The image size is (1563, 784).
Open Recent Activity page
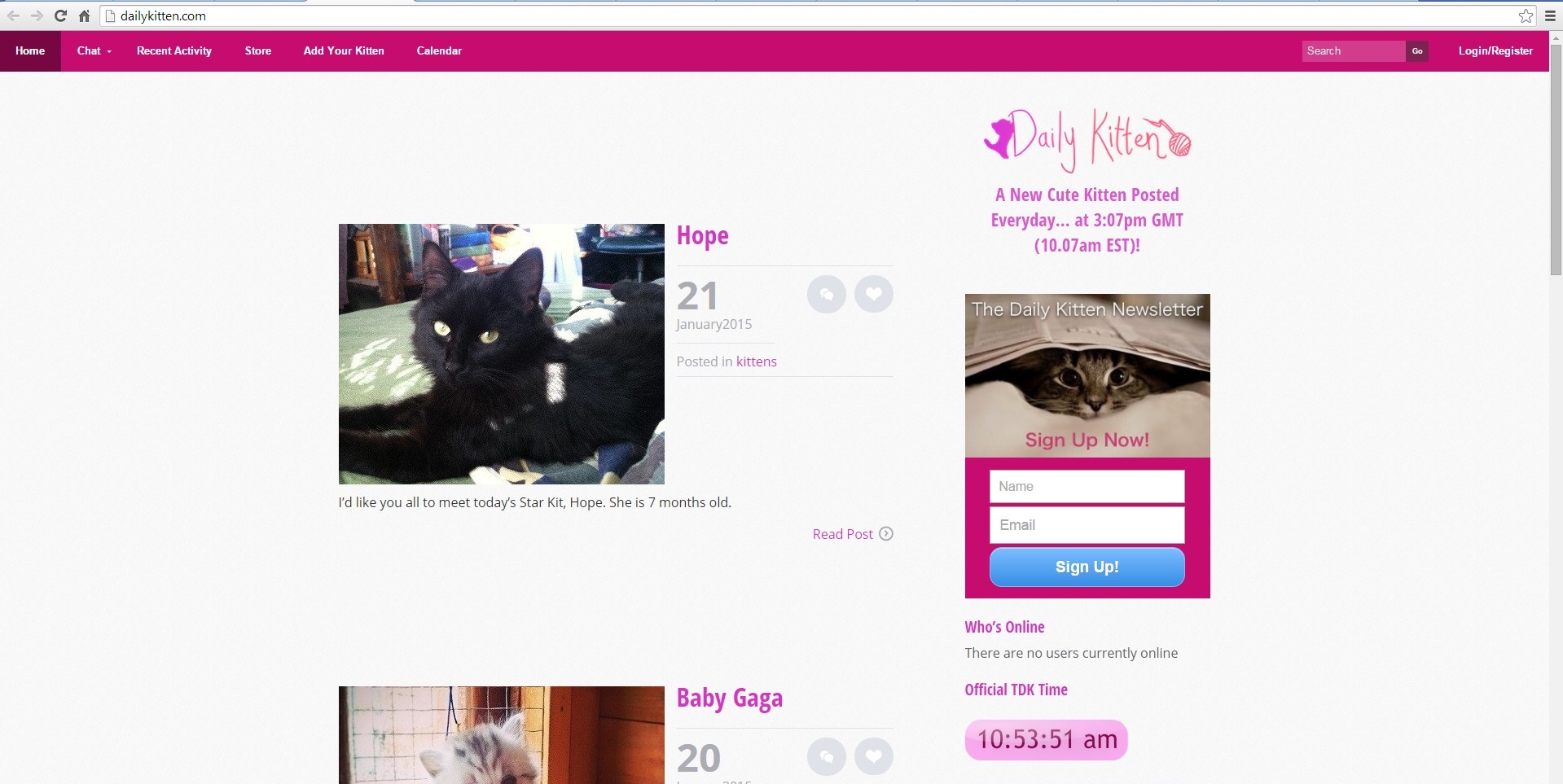click(174, 50)
